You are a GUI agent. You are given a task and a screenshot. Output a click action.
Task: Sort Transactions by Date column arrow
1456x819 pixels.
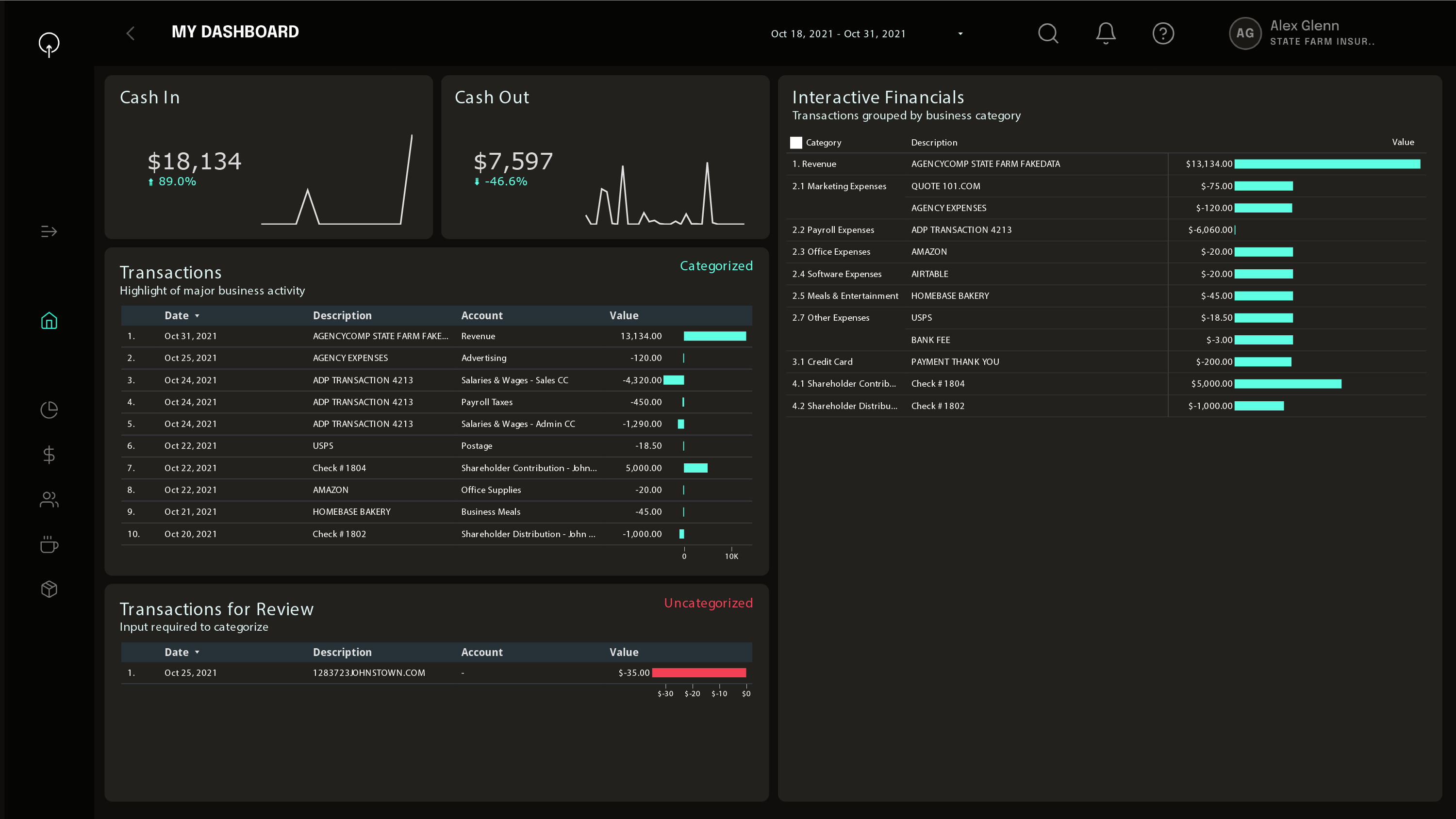tap(197, 316)
